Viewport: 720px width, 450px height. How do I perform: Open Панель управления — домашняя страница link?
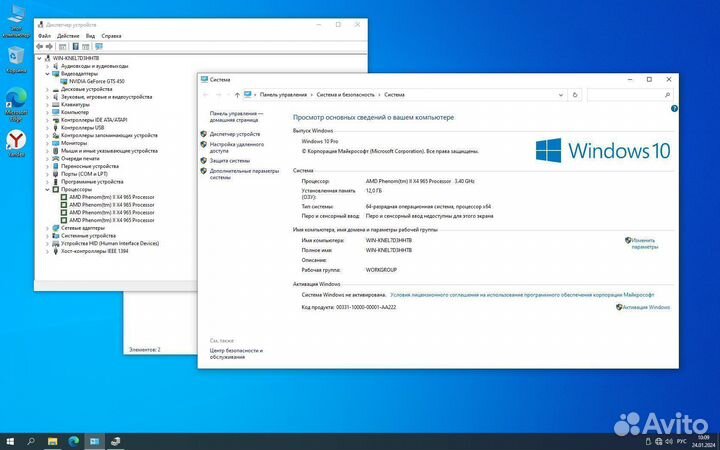click(x=236, y=117)
